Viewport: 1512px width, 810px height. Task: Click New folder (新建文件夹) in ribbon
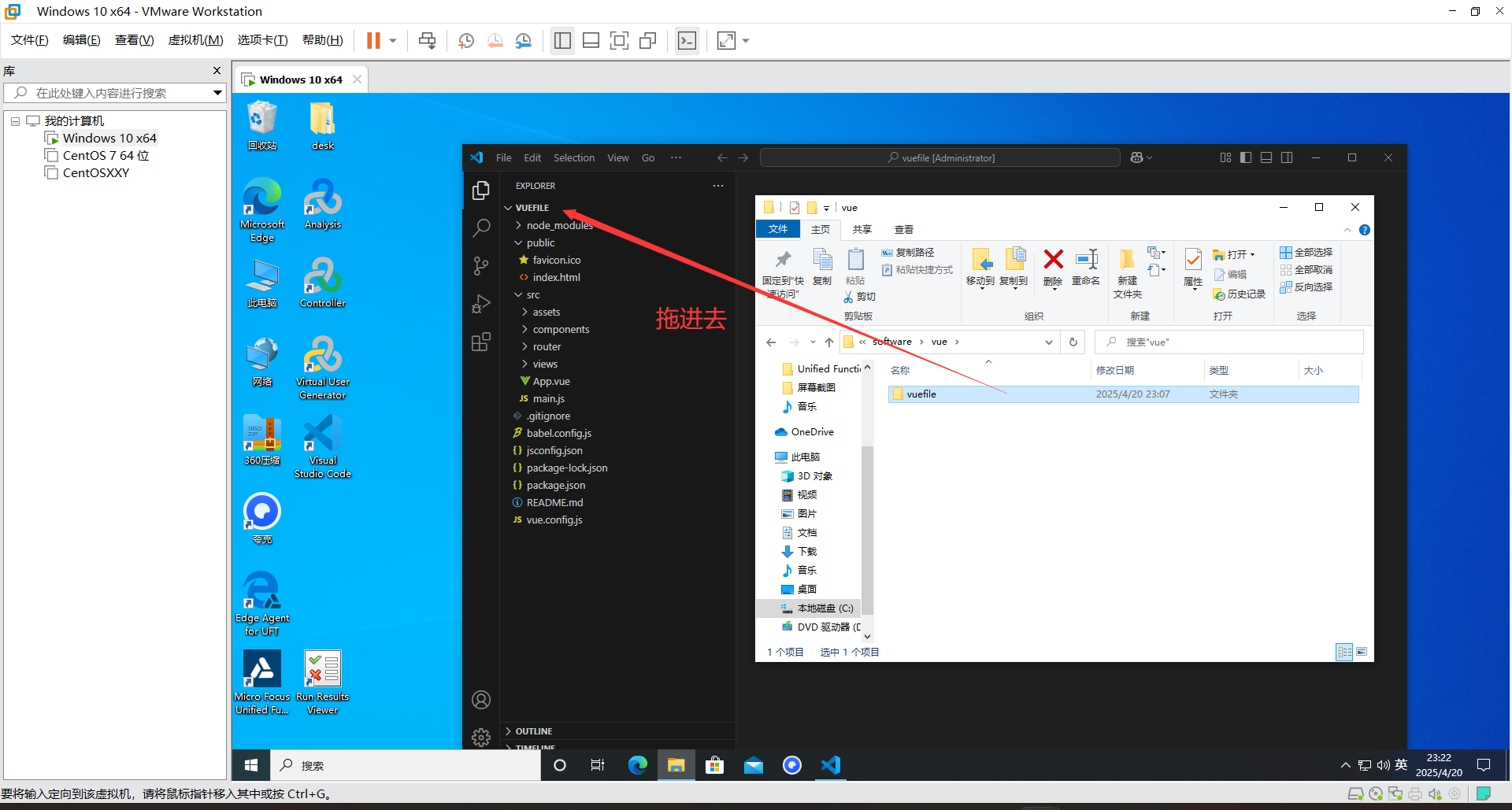(x=1128, y=273)
